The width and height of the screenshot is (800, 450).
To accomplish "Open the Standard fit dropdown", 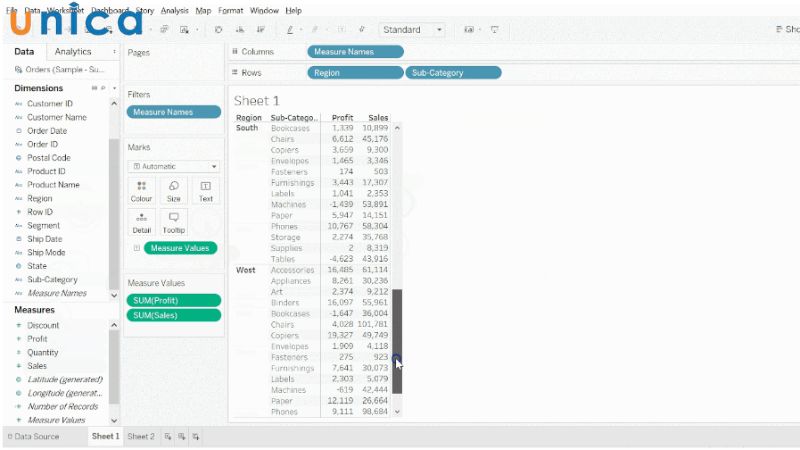I will (412, 30).
